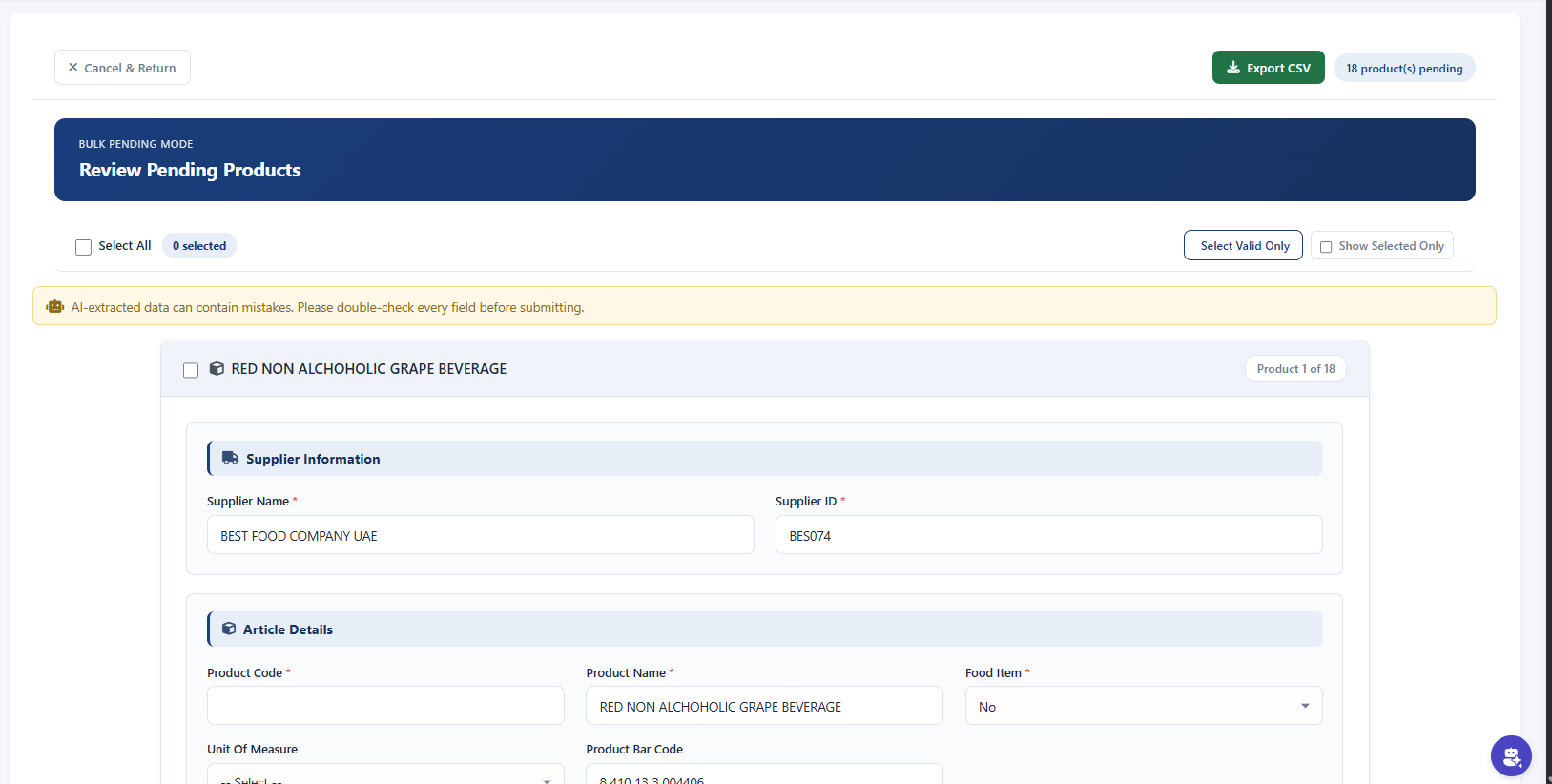Click the Review Pending Products heading
Screen dimensions: 1552x784
(x=190, y=170)
